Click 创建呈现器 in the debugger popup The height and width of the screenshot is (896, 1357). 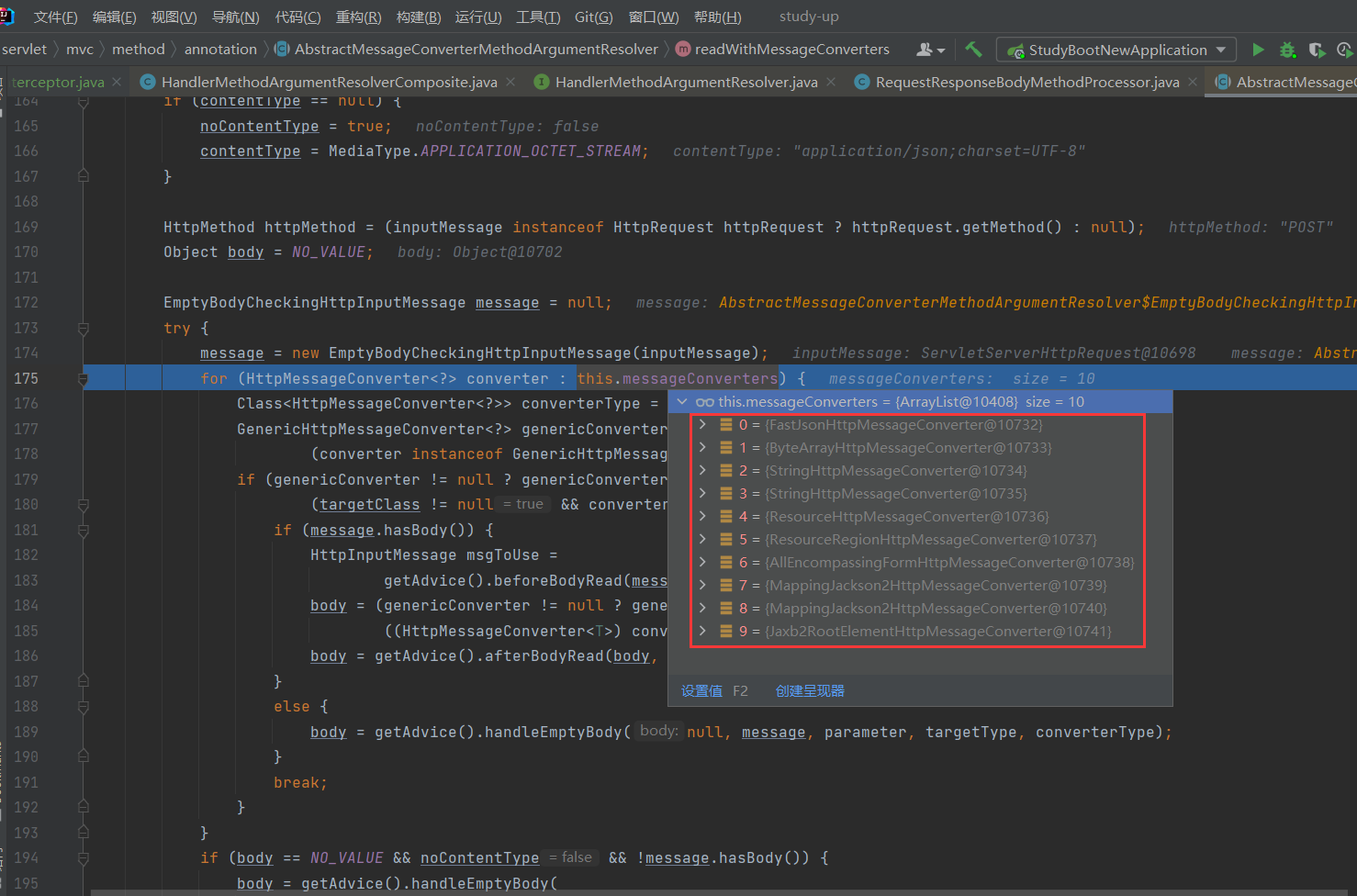810,691
